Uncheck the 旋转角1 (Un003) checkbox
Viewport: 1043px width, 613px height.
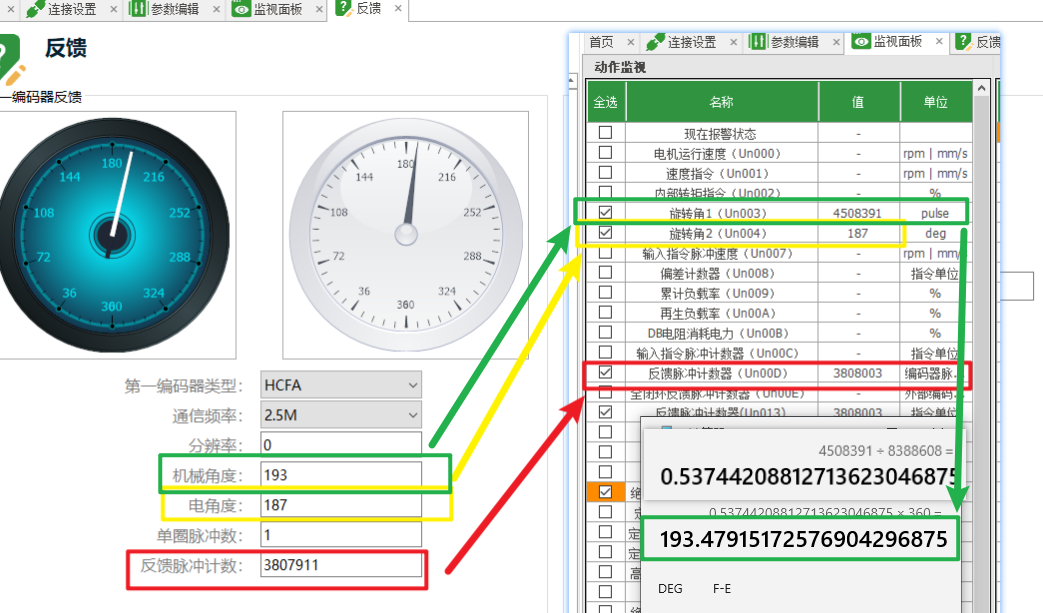(x=605, y=213)
